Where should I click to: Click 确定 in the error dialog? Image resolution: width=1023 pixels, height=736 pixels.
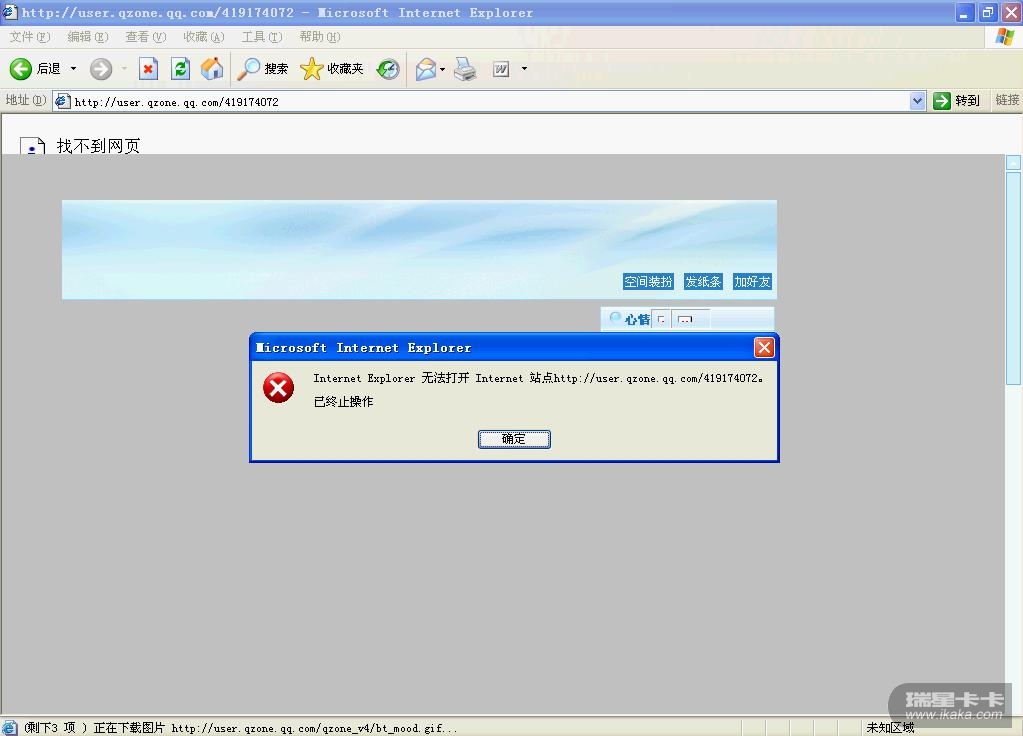514,439
